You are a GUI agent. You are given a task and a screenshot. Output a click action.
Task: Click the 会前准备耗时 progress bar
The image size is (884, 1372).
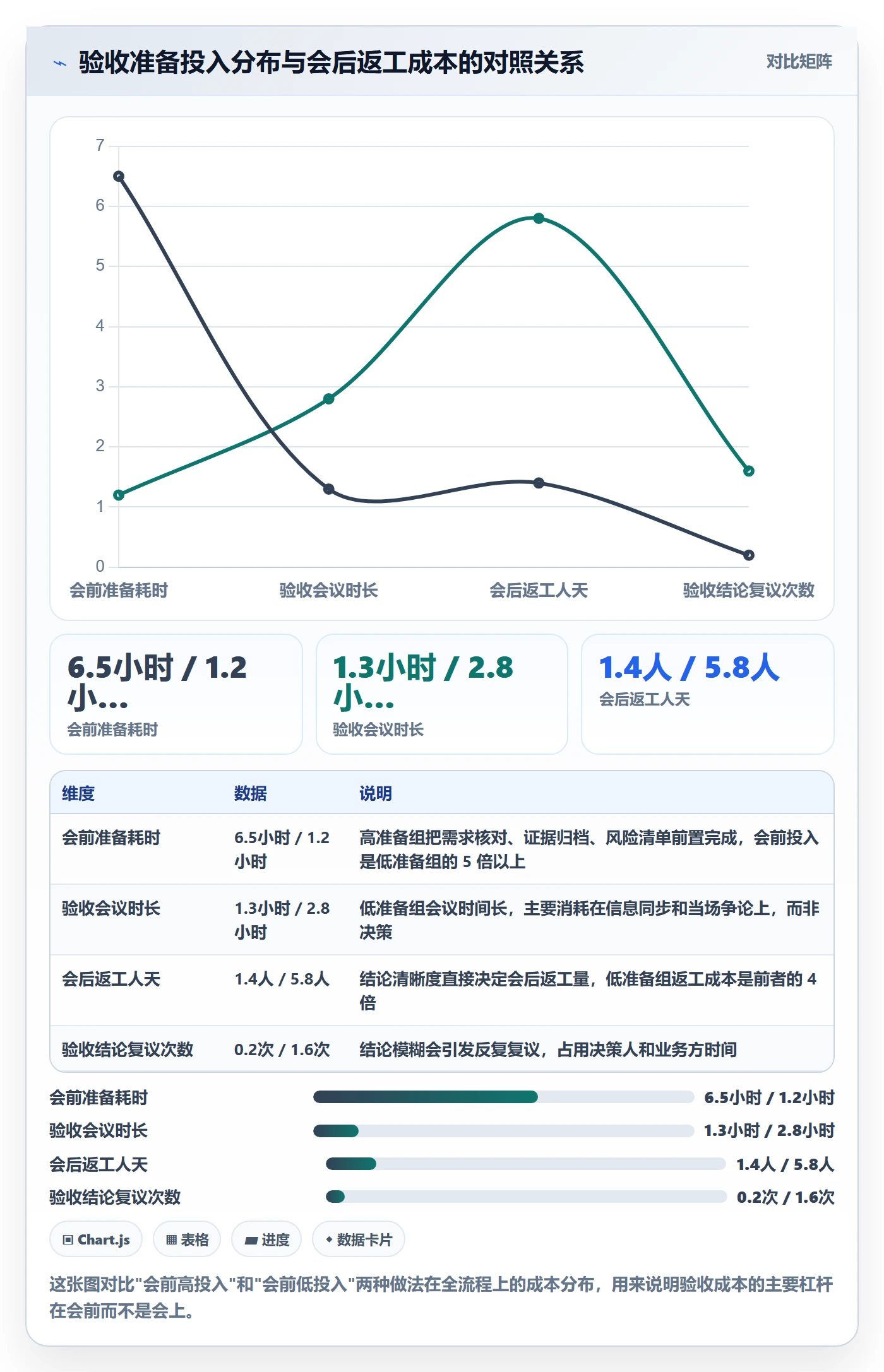[x=504, y=1097]
